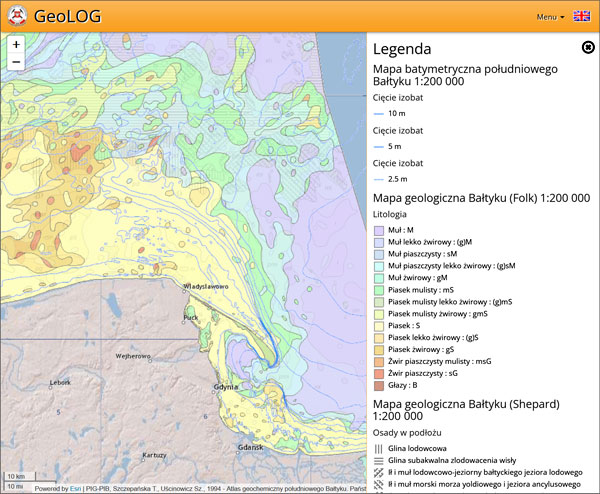
Task: Click the Glina lodowcowa hatch symbol
Action: point(378,448)
